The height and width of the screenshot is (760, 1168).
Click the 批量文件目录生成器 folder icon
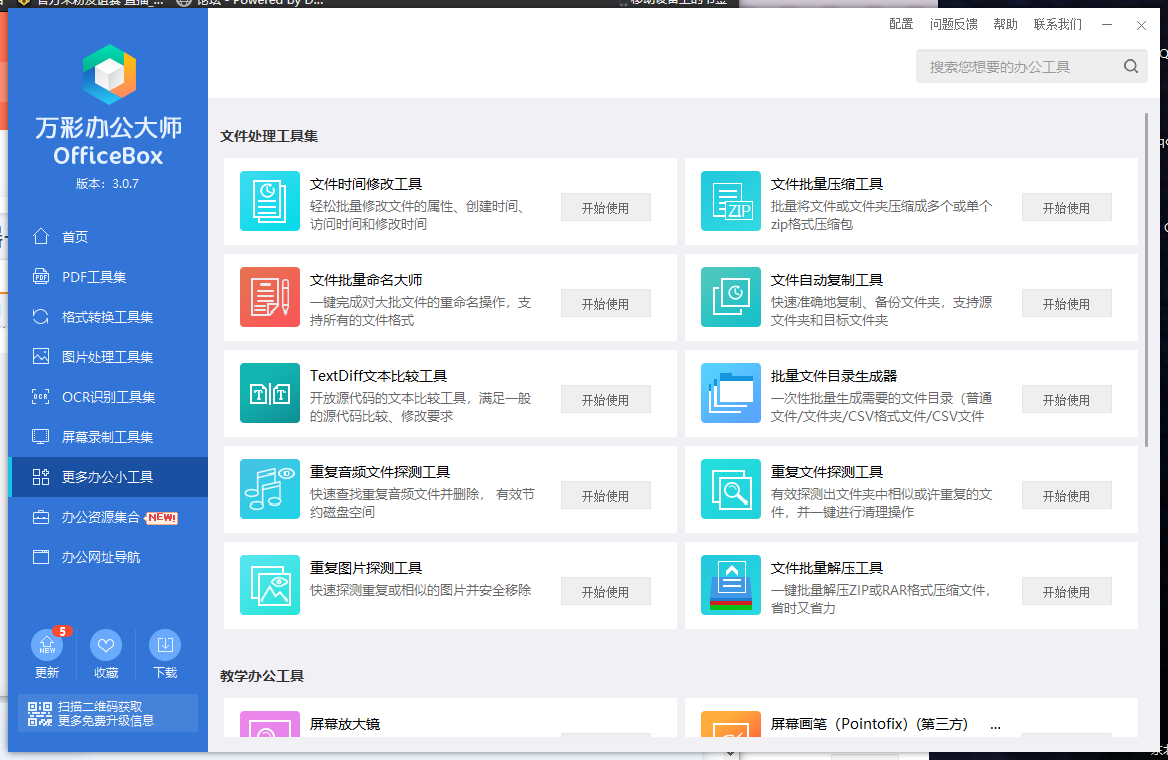pyautogui.click(x=731, y=393)
